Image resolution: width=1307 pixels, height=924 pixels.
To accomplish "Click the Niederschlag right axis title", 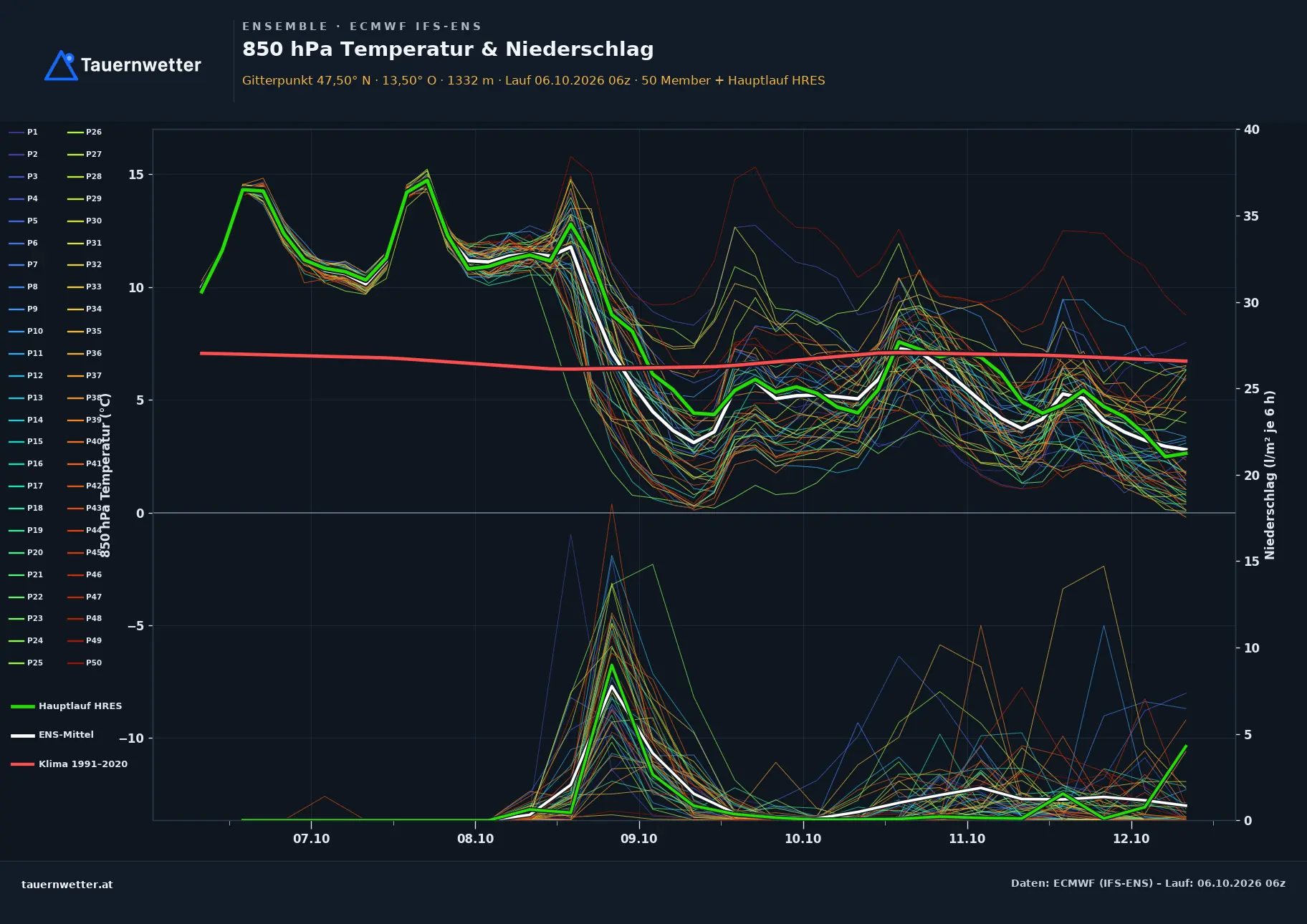I will tap(1270, 475).
